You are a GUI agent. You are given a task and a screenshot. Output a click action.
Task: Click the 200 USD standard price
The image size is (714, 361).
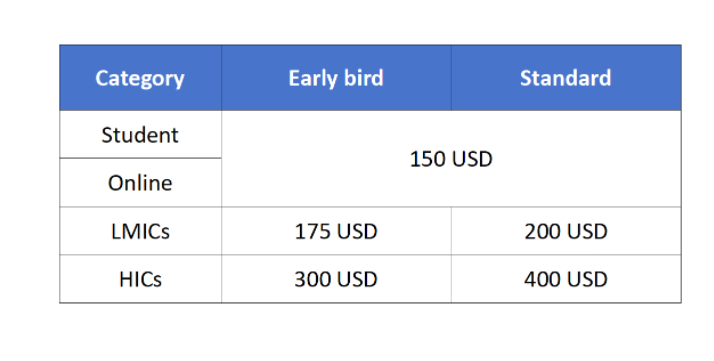click(566, 231)
